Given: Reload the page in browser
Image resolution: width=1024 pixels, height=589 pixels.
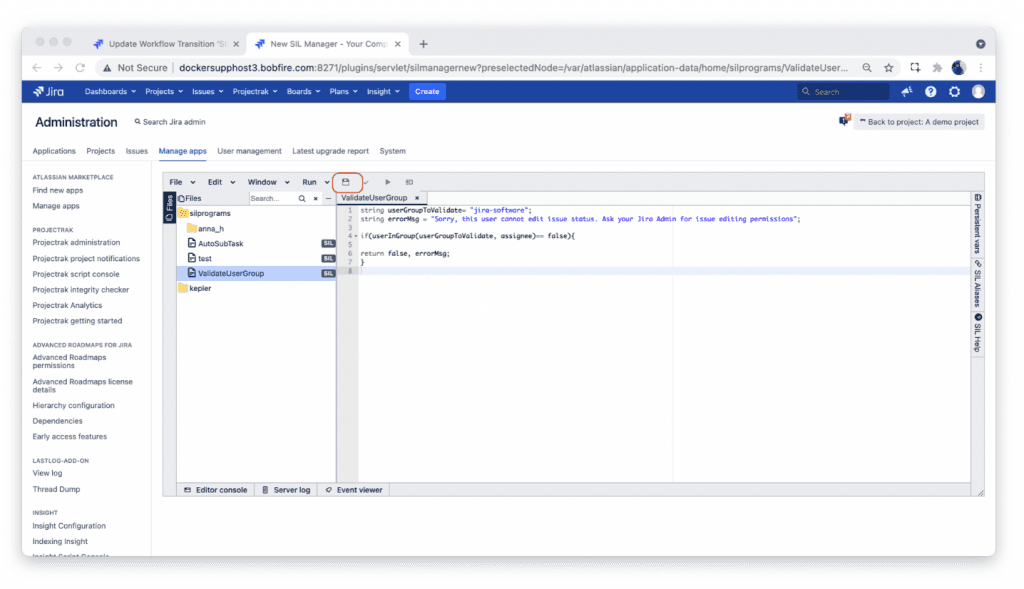Looking at the screenshot, I should (80, 67).
